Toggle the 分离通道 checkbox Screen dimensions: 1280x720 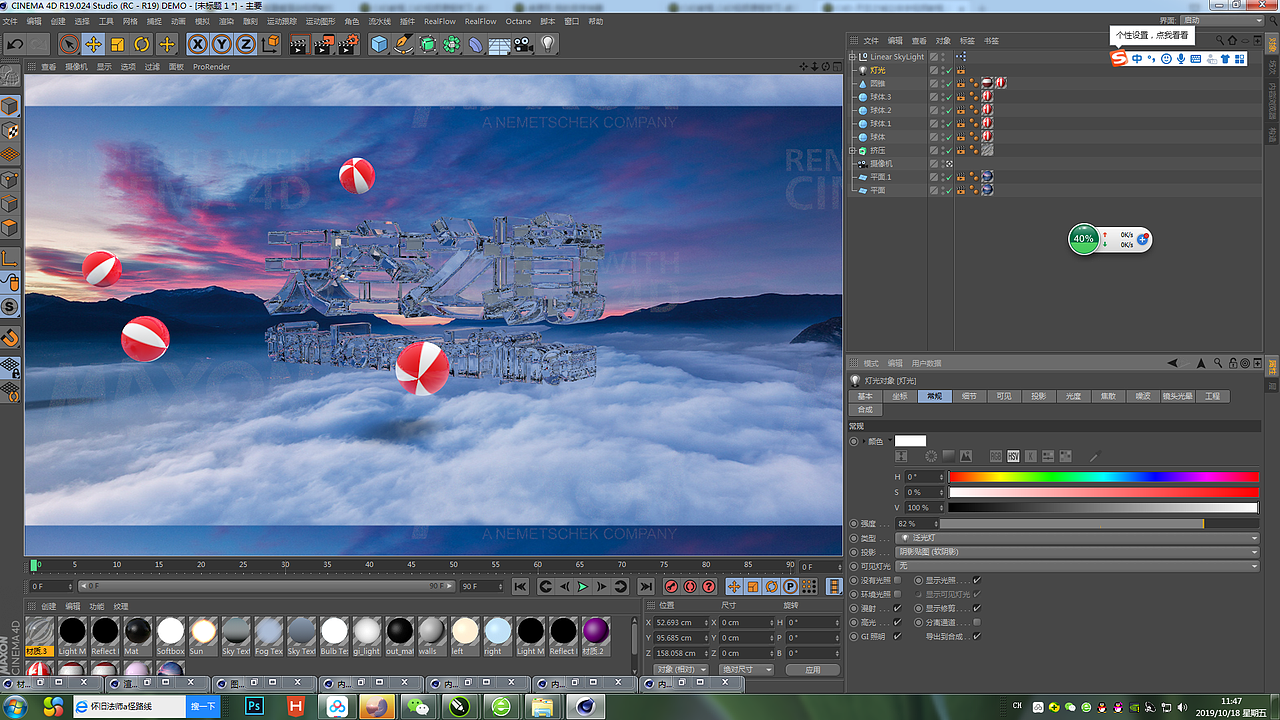tap(977, 622)
